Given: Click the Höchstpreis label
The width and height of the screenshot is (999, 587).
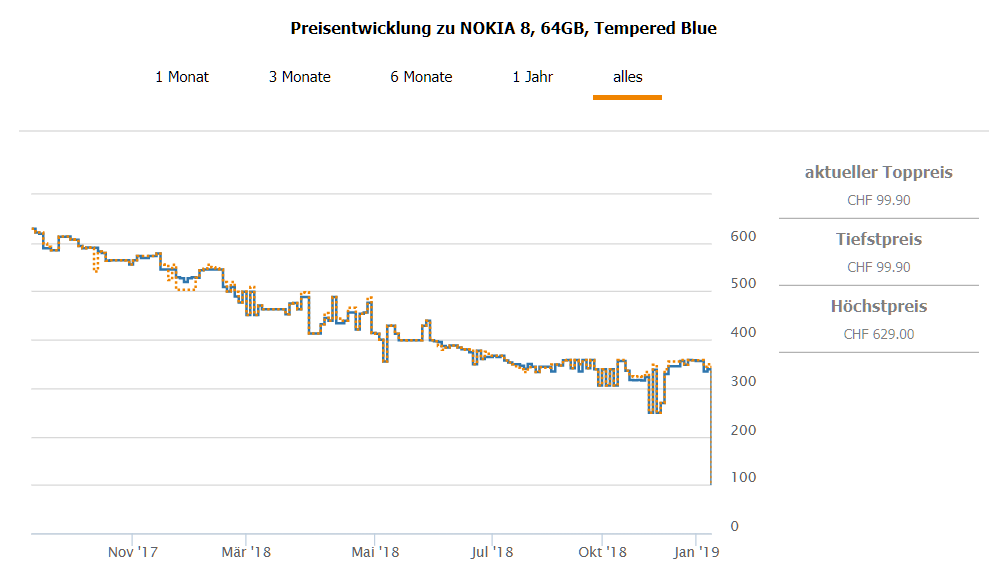Looking at the screenshot, I should click(879, 306).
